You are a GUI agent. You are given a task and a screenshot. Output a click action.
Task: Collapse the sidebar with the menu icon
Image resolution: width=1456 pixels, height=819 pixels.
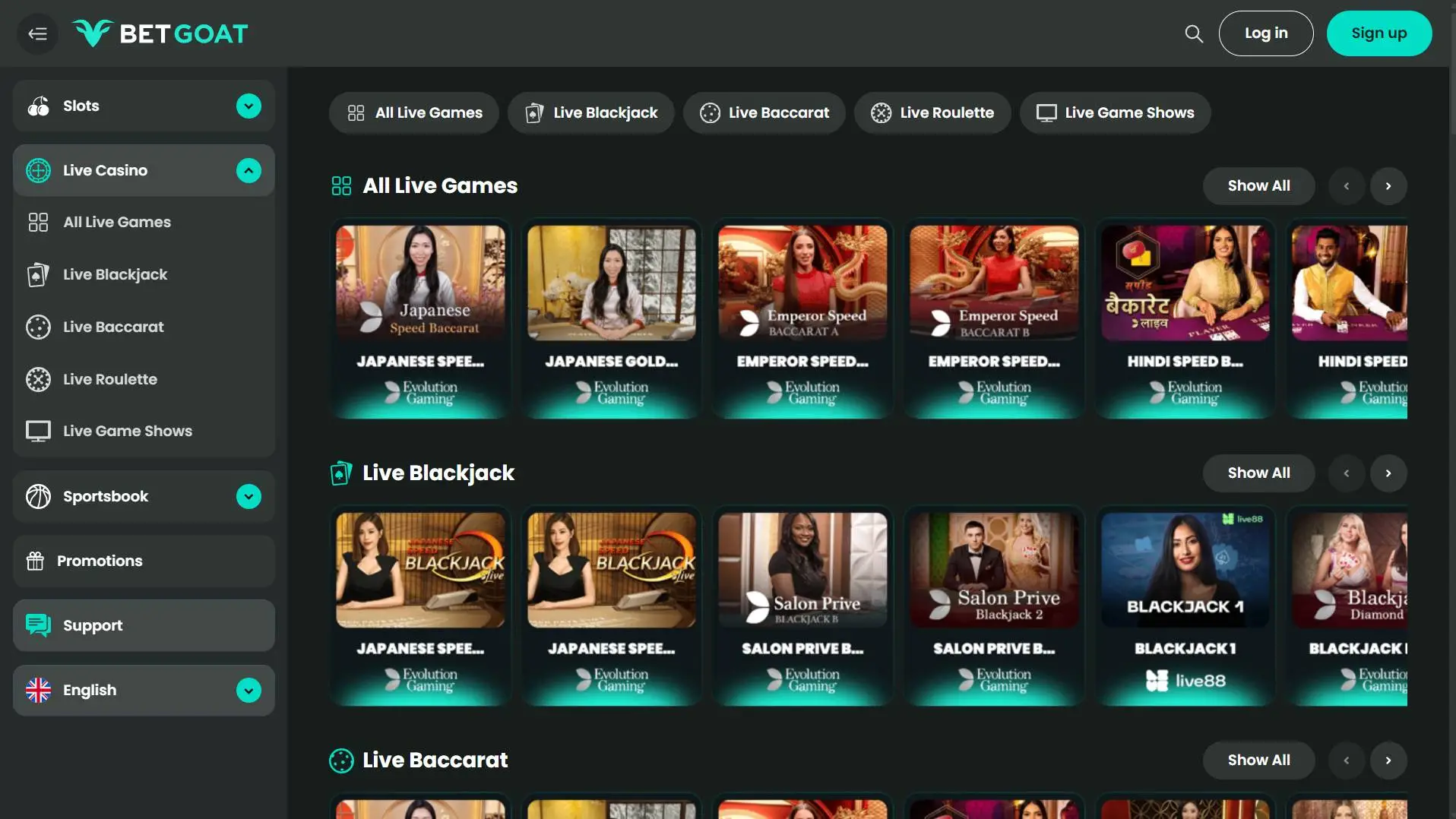(x=37, y=33)
